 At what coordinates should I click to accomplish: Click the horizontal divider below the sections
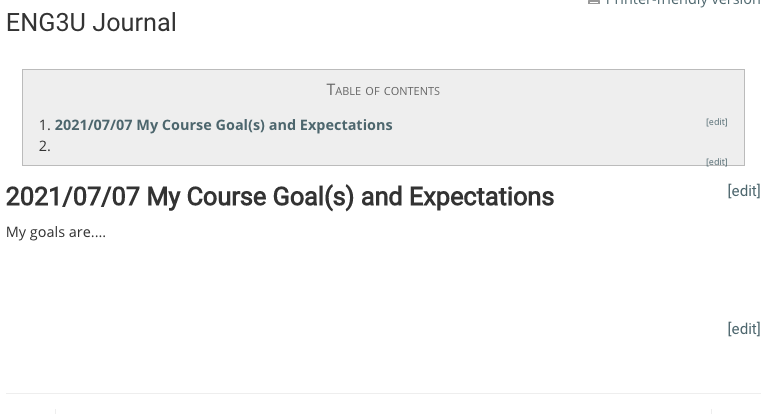383,393
